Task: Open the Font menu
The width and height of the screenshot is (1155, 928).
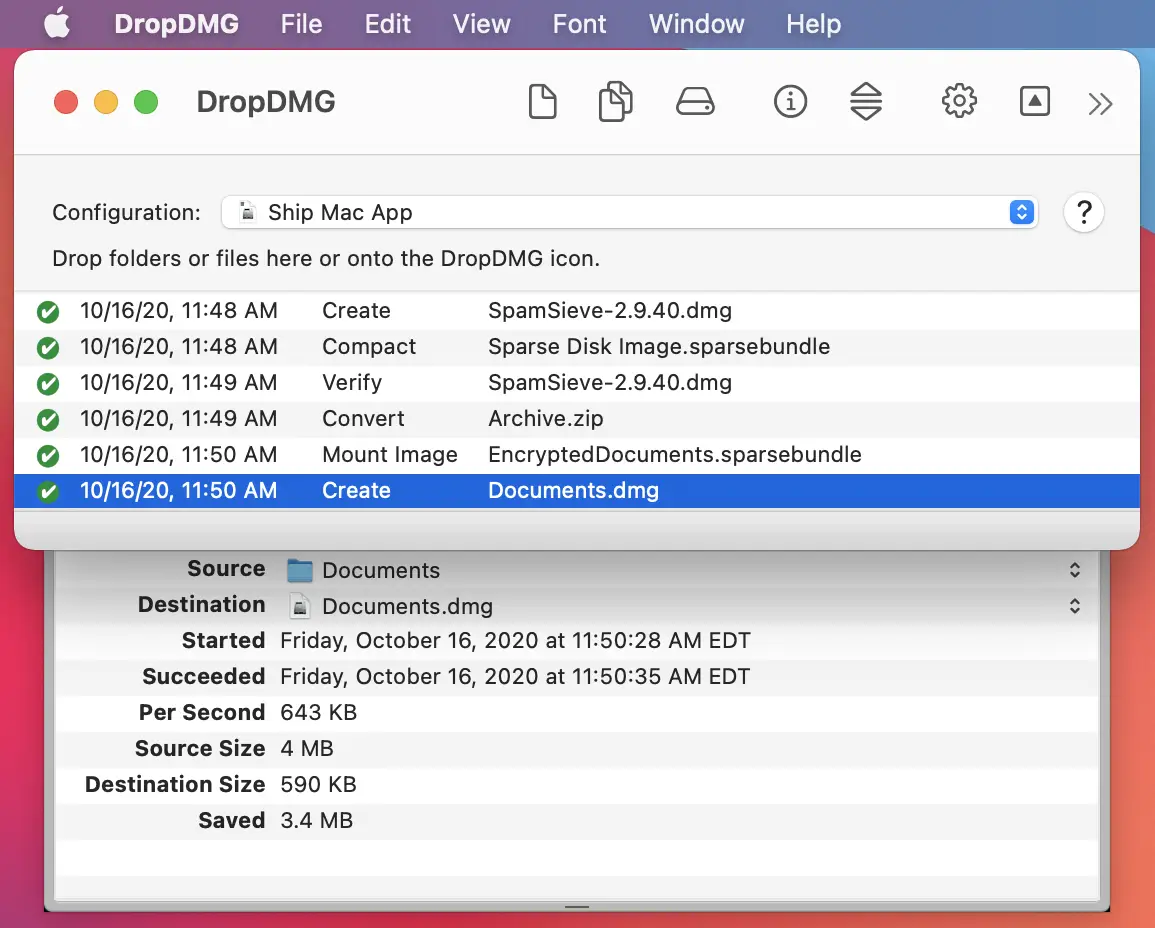Action: (x=579, y=24)
